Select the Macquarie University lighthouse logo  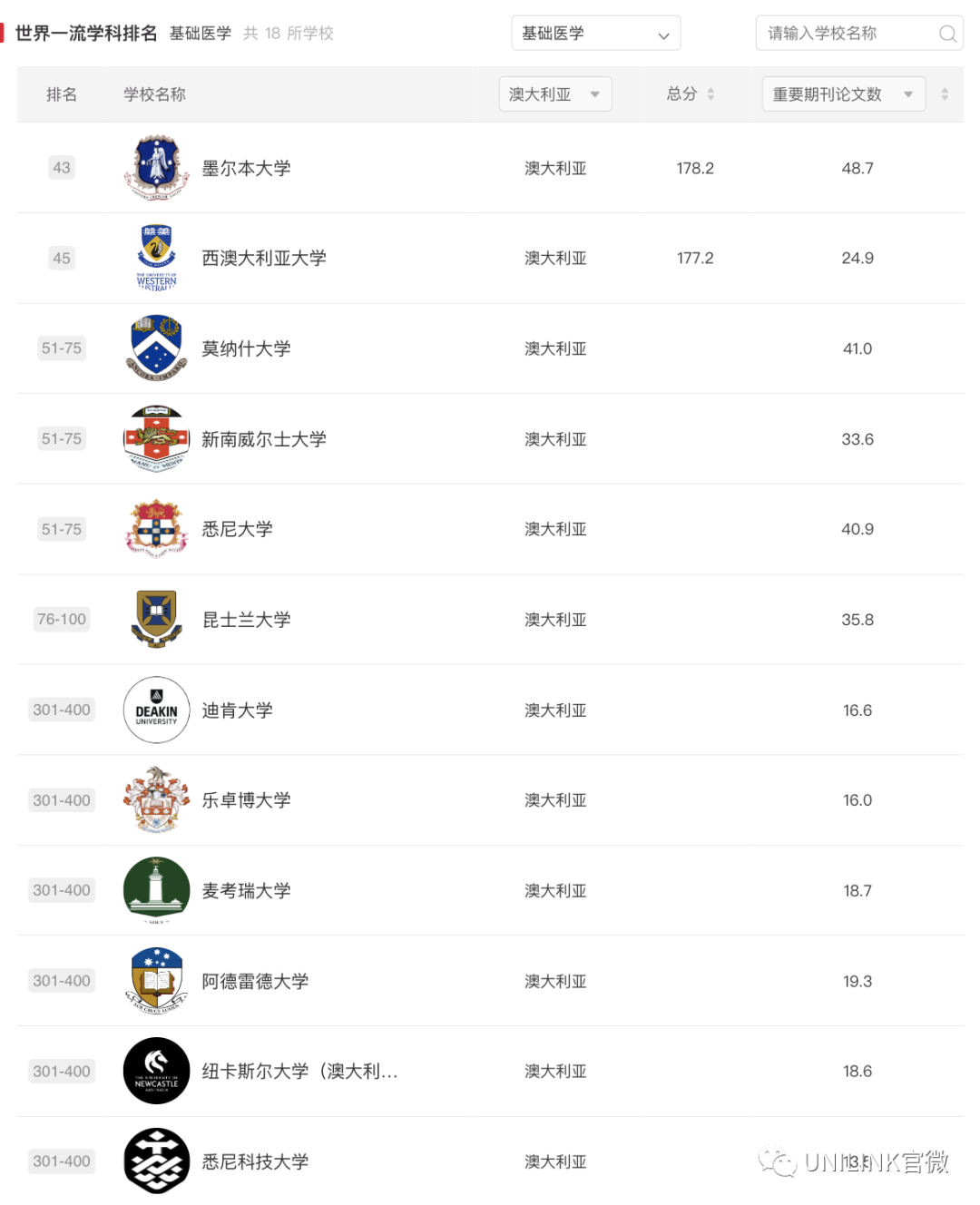(157, 890)
